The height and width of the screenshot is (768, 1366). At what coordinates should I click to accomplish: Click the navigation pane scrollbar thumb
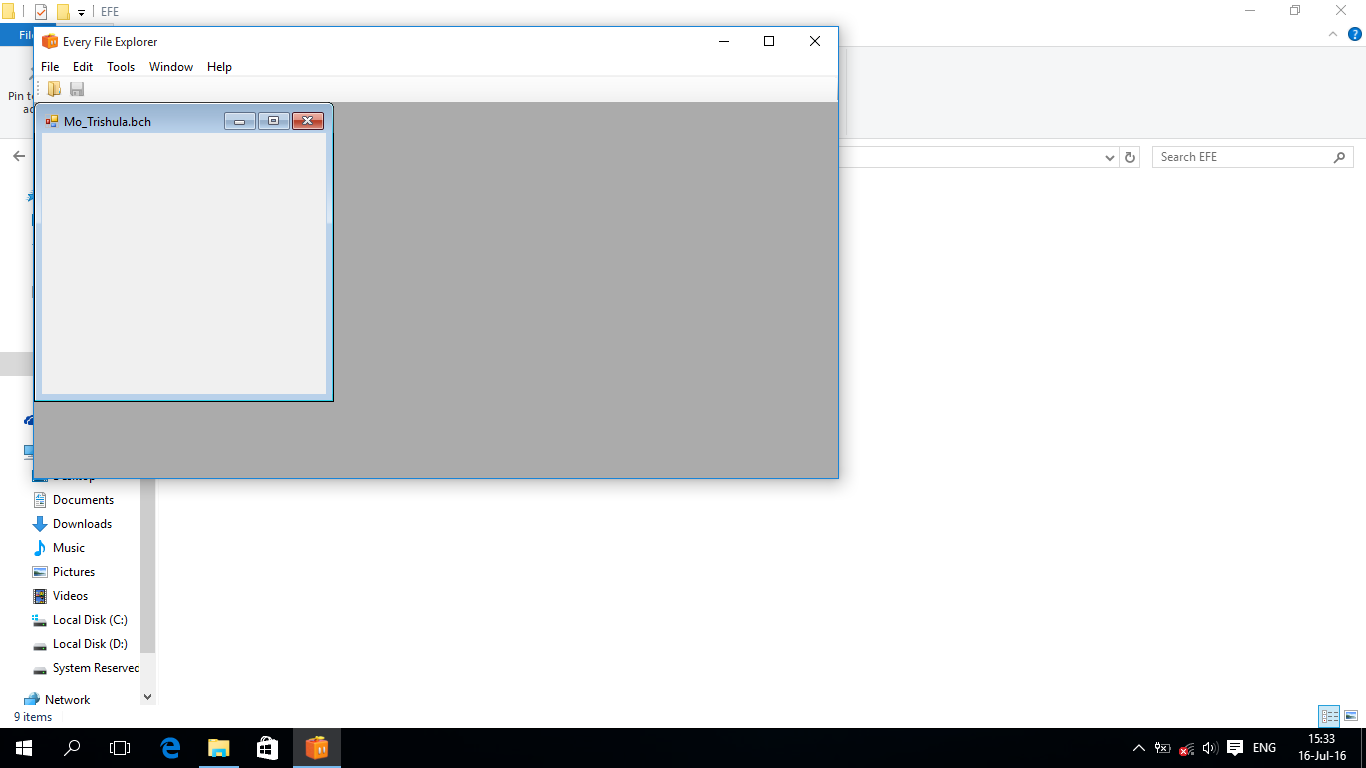(x=148, y=566)
